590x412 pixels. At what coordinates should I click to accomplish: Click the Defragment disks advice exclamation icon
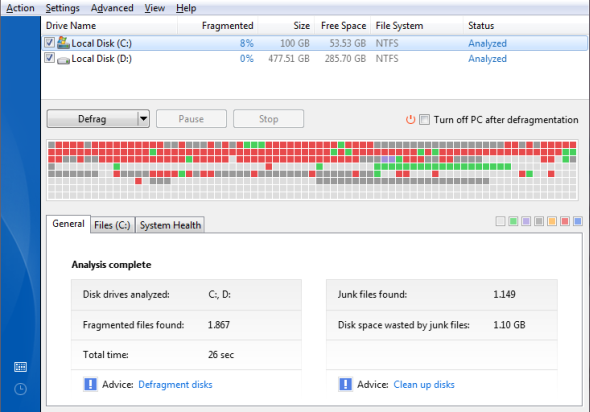pos(90,384)
